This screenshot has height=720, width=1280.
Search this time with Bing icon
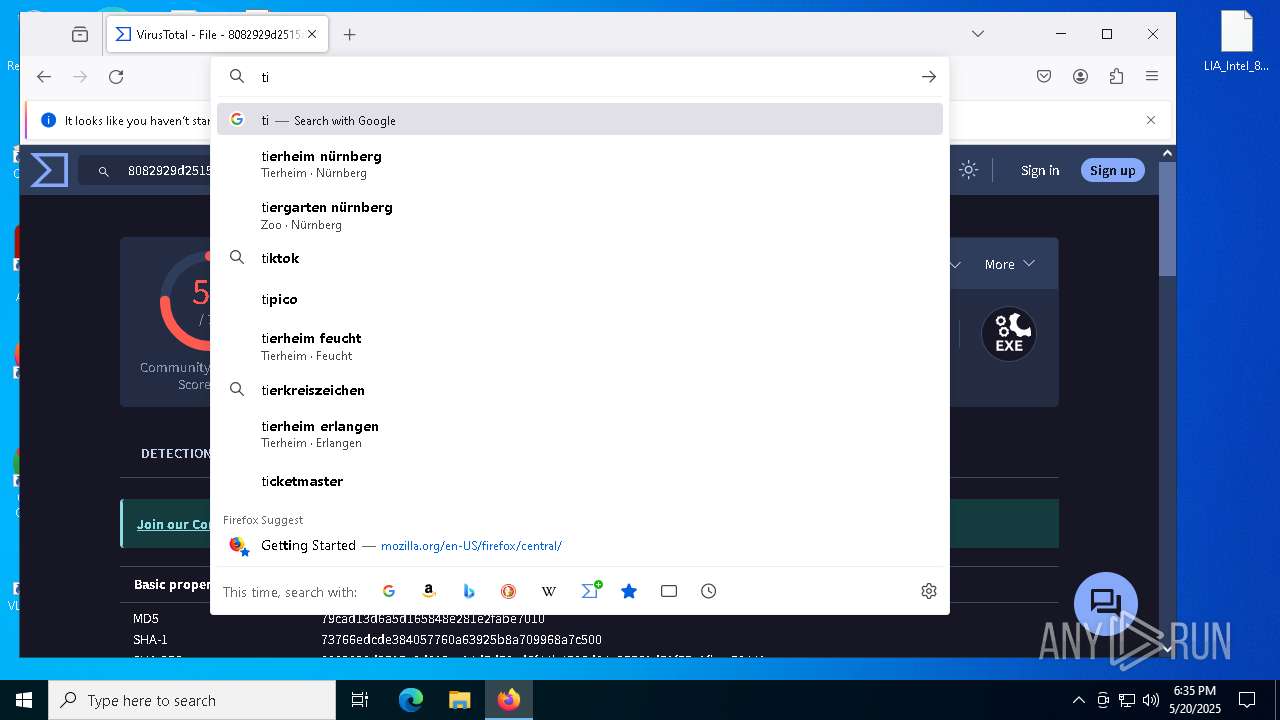469,591
